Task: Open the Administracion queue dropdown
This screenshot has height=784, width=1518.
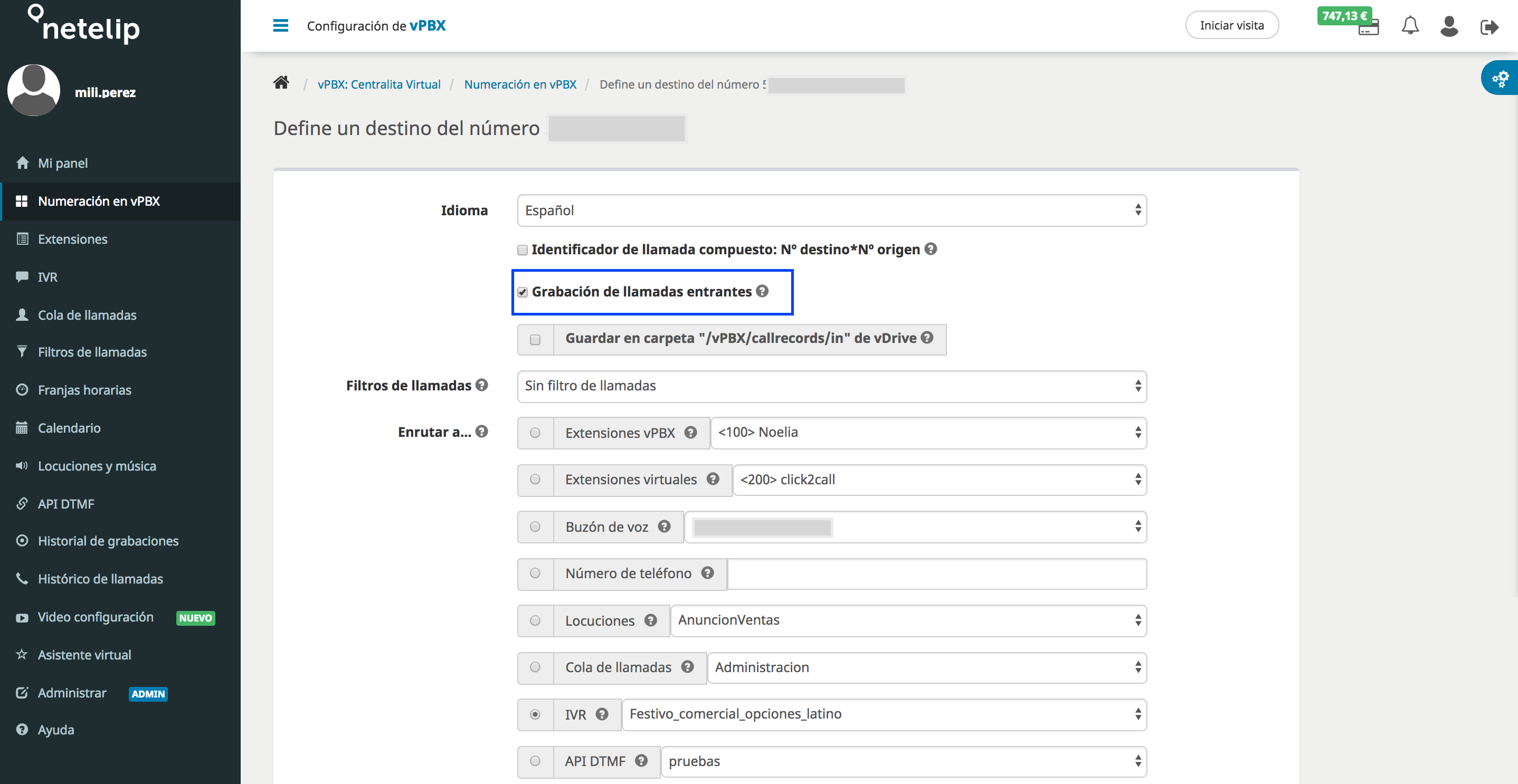Action: [926, 667]
